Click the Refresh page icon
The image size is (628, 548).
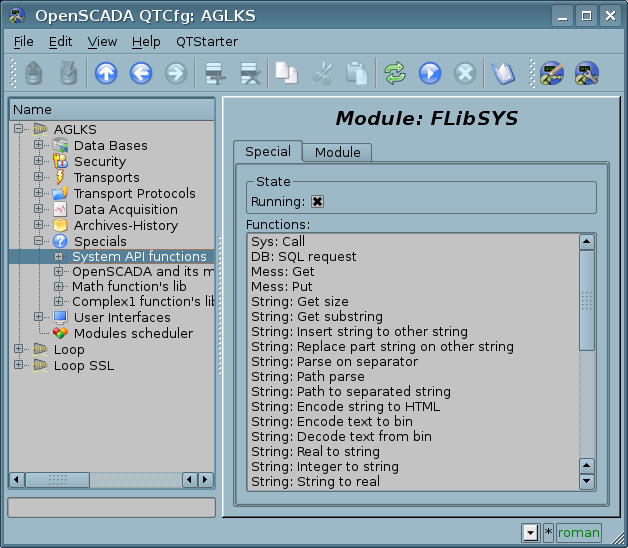tap(395, 73)
